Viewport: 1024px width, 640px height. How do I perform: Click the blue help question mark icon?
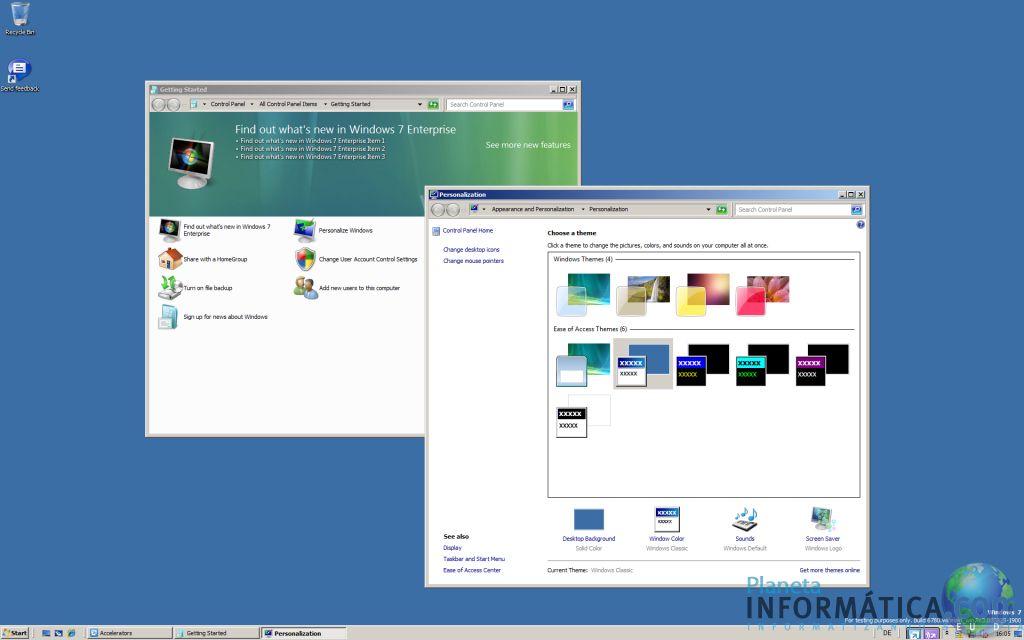(x=860, y=225)
